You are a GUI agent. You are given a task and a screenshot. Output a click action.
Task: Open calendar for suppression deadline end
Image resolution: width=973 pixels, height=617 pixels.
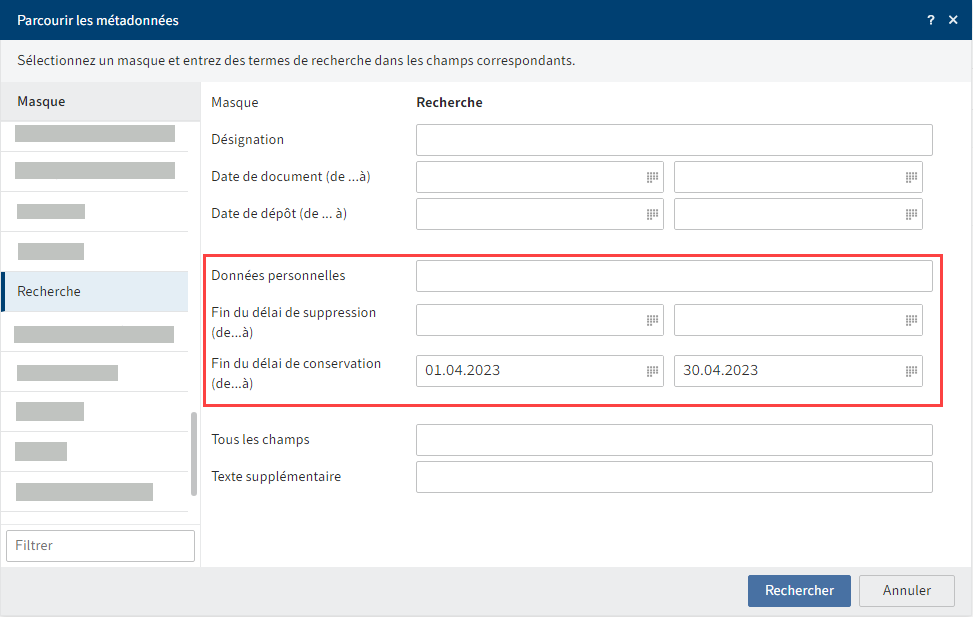(x=911, y=320)
